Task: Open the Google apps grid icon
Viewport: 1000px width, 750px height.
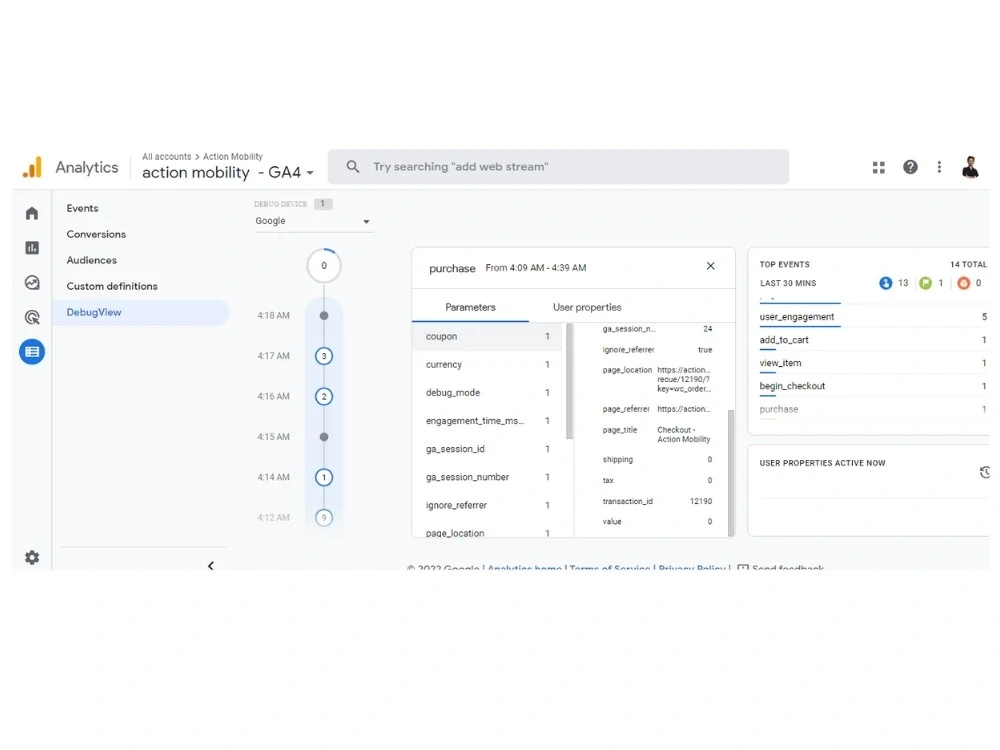Action: click(878, 167)
